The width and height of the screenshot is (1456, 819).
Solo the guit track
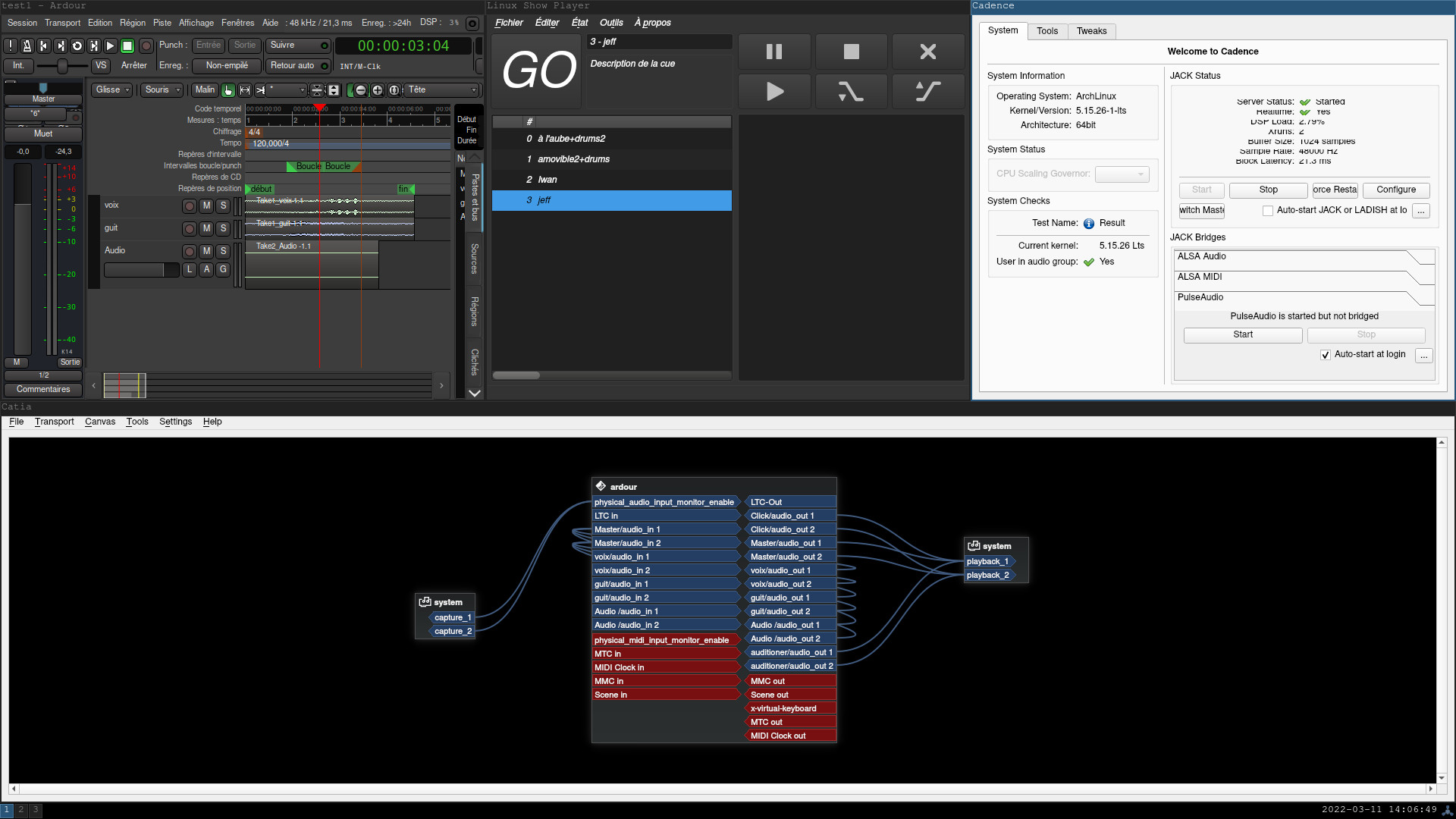(223, 228)
